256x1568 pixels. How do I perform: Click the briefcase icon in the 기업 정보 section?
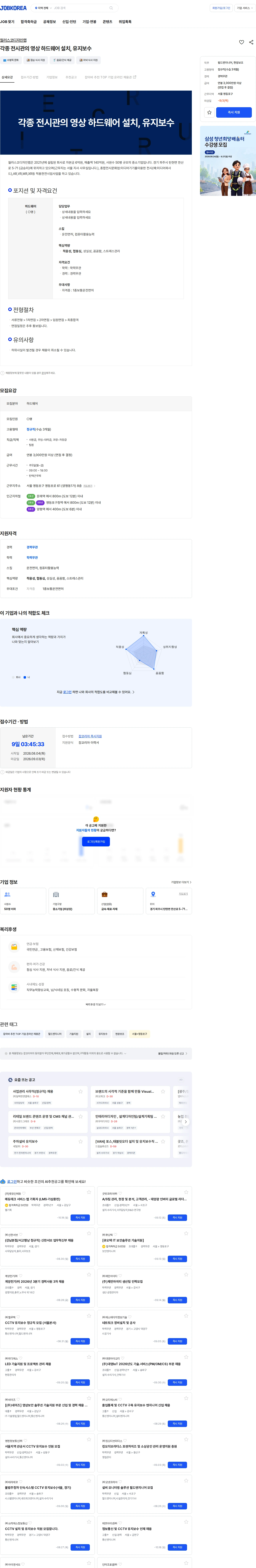(105, 894)
